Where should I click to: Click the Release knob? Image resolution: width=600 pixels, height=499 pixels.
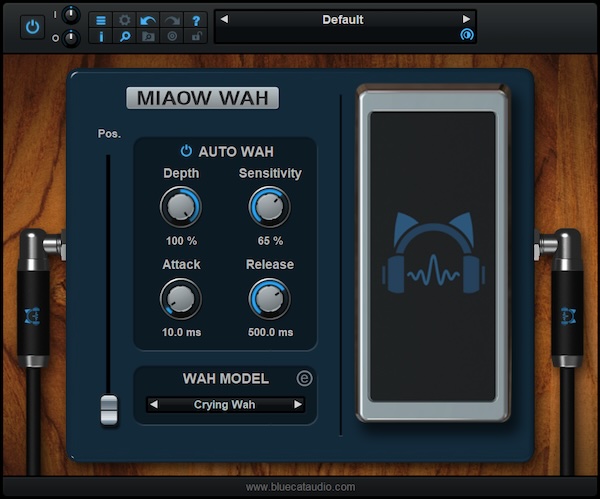tap(270, 299)
